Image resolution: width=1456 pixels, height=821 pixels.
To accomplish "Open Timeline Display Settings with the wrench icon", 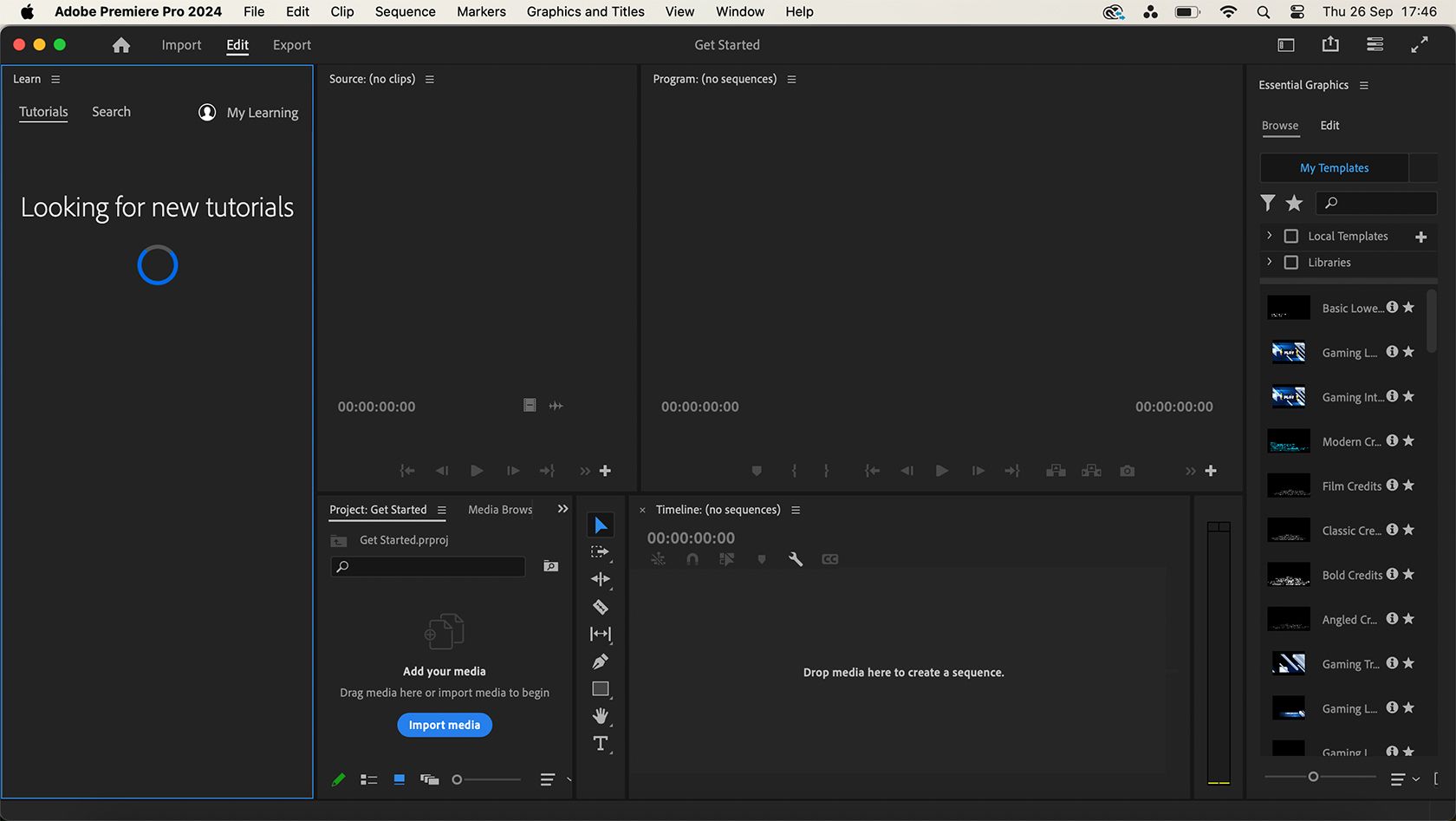I will coord(795,559).
